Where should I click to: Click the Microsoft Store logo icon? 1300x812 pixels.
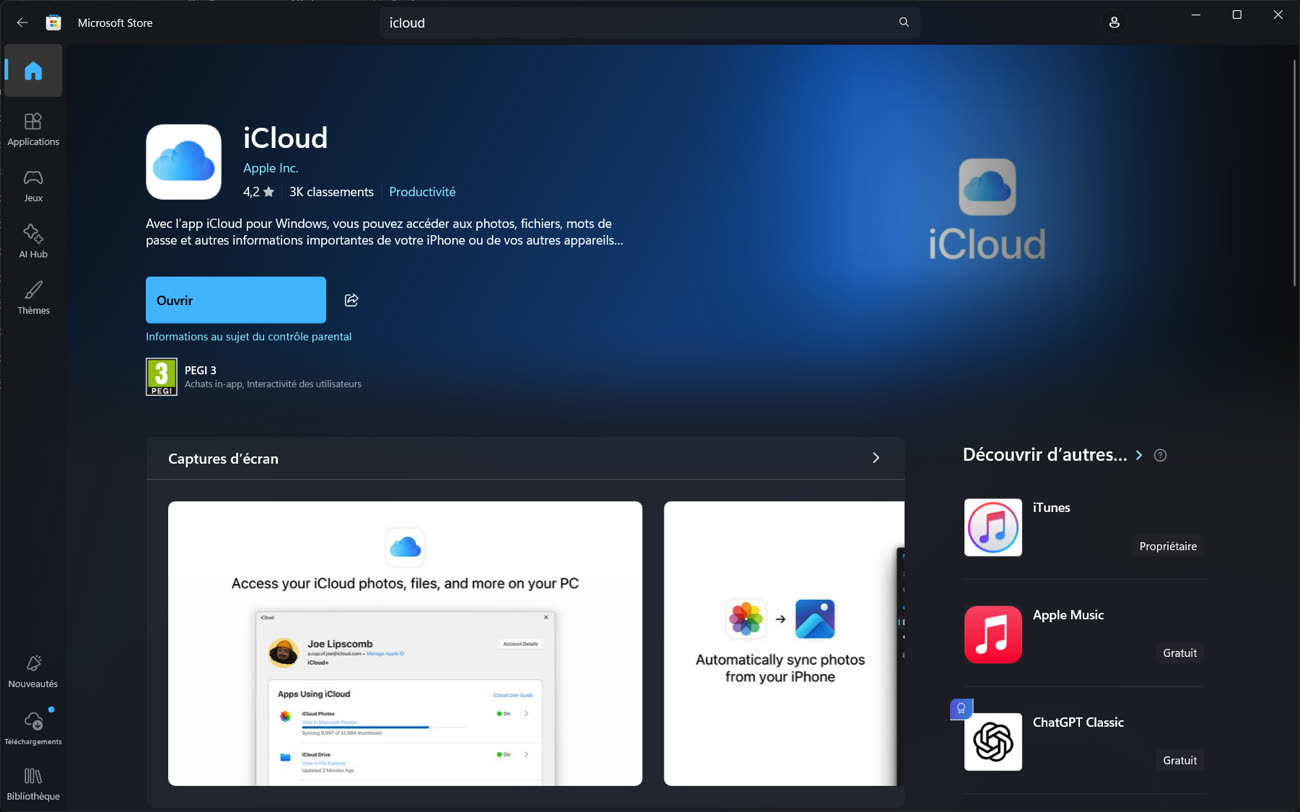pyautogui.click(x=54, y=22)
